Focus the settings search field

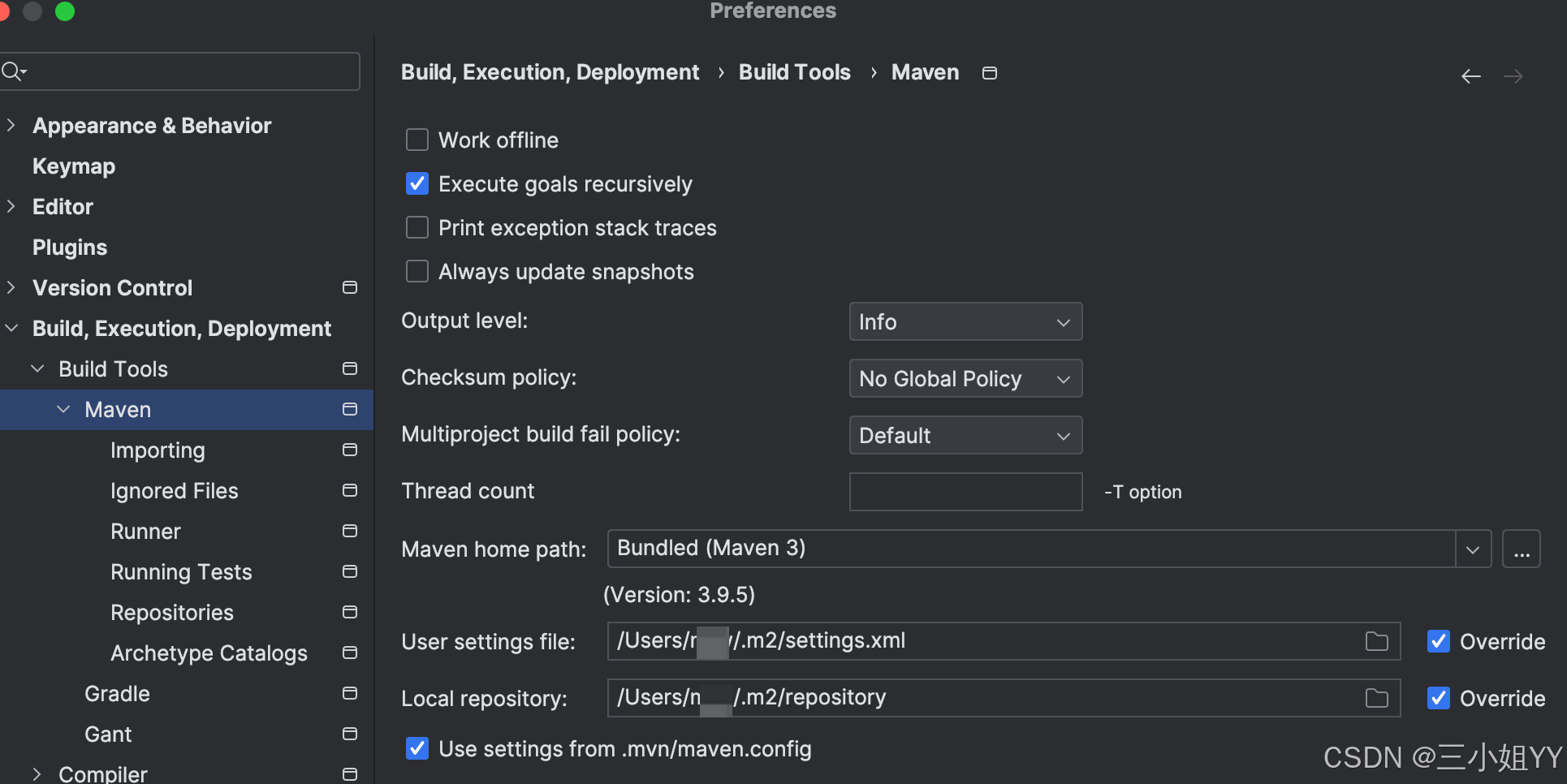(179, 71)
